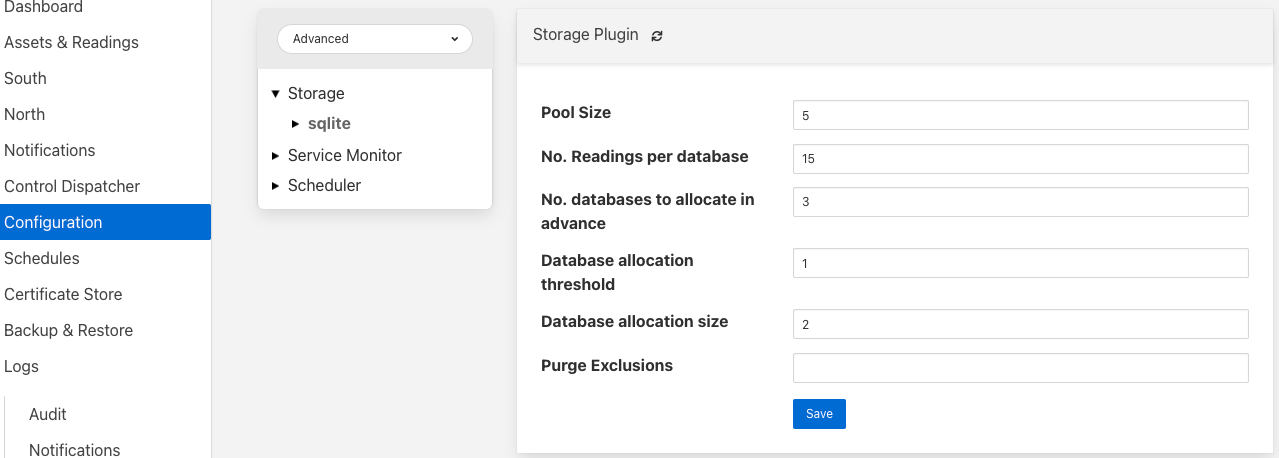Screen dimensions: 1279x458
Task: Expand the Service Monitor node
Action: click(x=276, y=156)
